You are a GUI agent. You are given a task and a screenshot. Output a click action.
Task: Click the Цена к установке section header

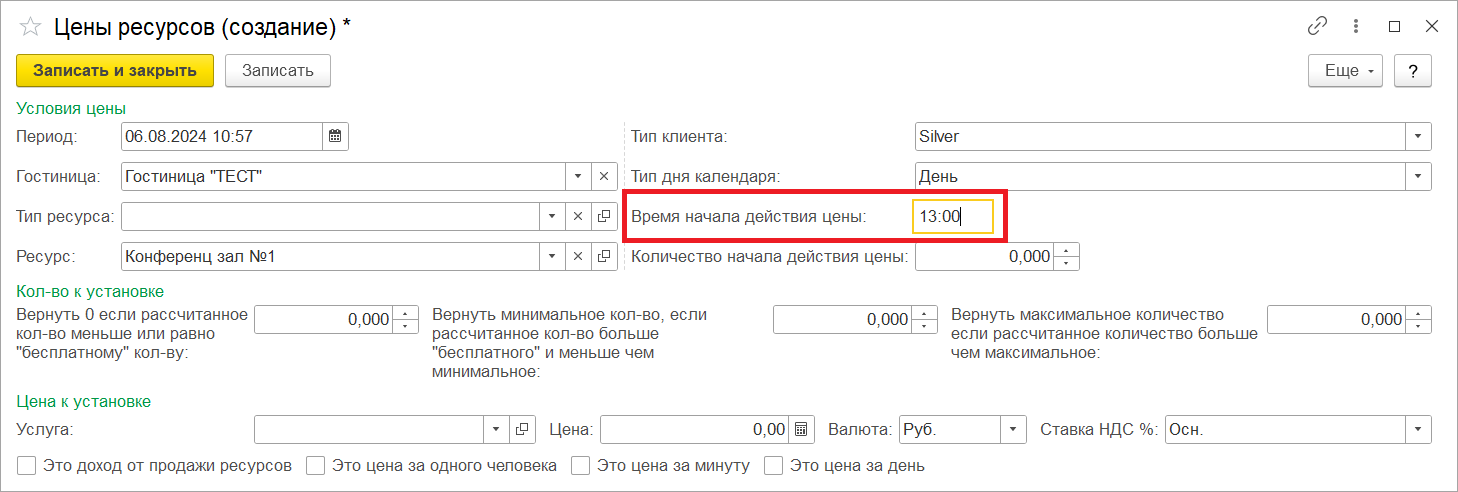pos(84,401)
